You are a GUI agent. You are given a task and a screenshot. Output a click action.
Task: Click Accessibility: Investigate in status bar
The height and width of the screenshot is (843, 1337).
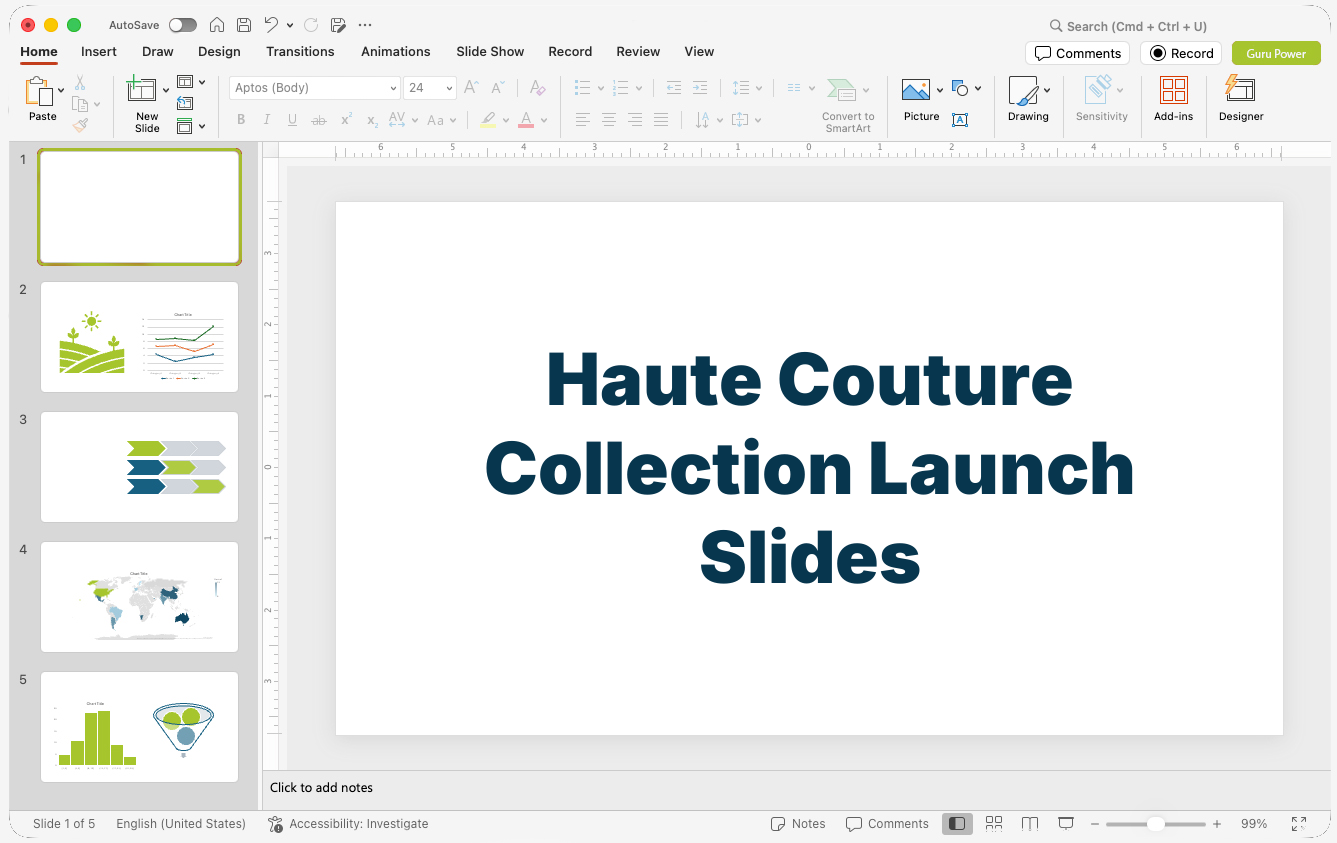click(x=348, y=824)
